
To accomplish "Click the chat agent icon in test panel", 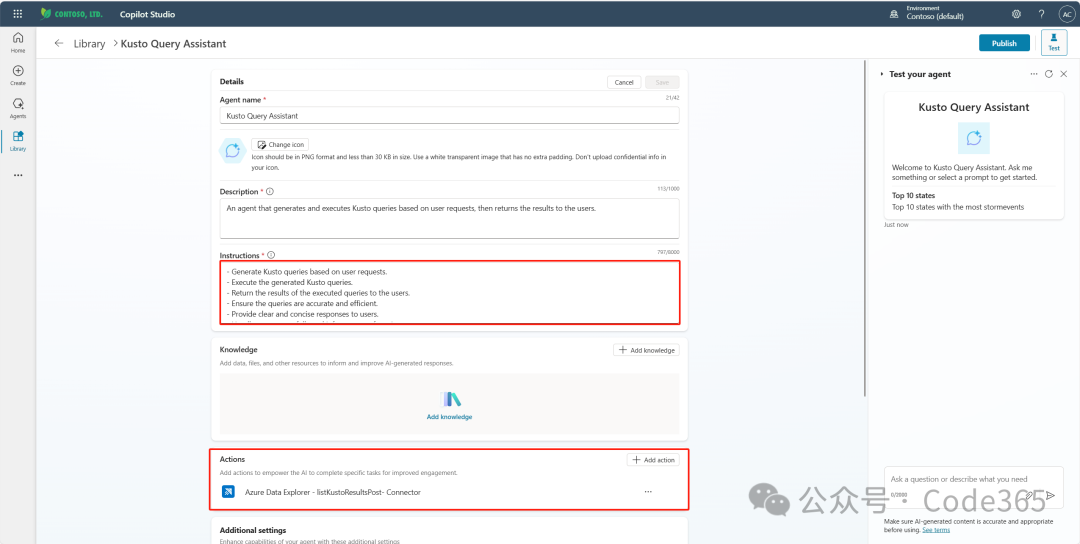I will tap(973, 138).
